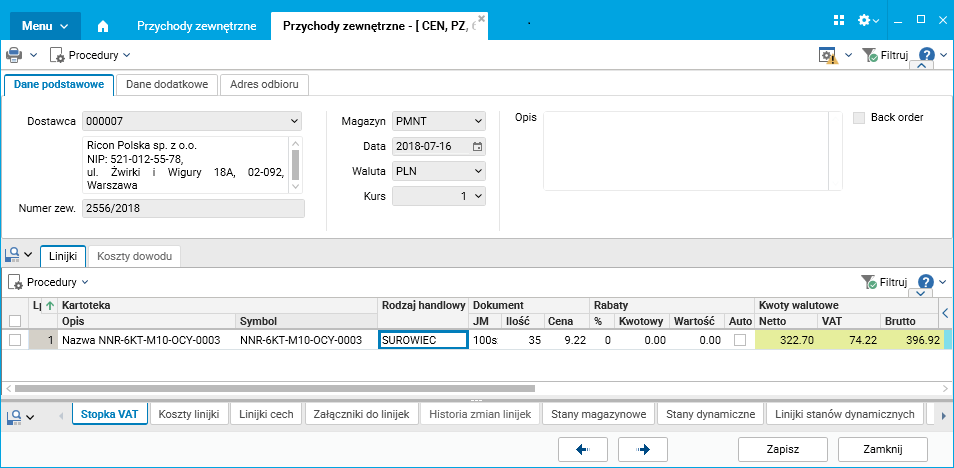The height and width of the screenshot is (468, 954).
Task: Click the Symbol cell NNR-6KT-M10-OCY-0003
Action: [307, 340]
